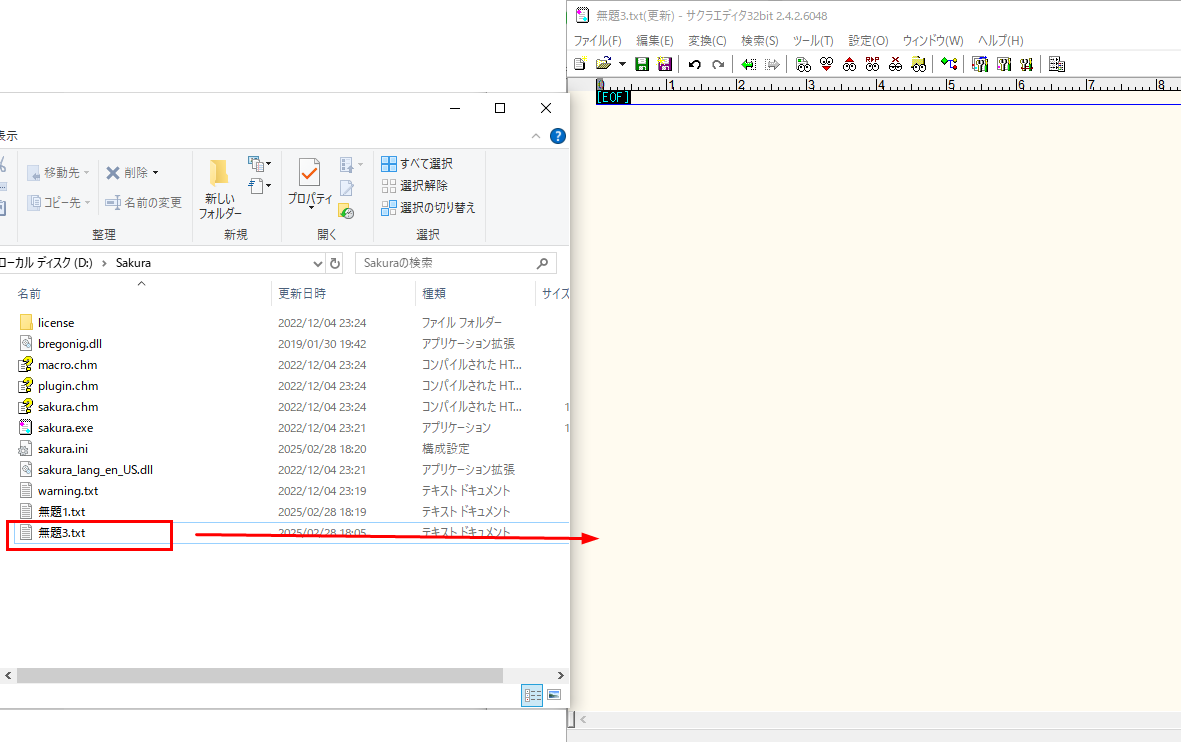Click the find previous icon with up arrow

850,64
